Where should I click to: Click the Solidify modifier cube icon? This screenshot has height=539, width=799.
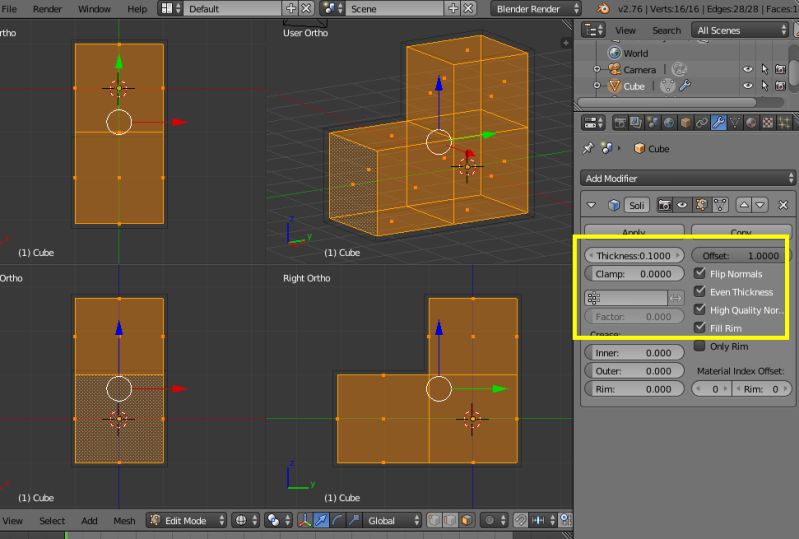[x=614, y=205]
